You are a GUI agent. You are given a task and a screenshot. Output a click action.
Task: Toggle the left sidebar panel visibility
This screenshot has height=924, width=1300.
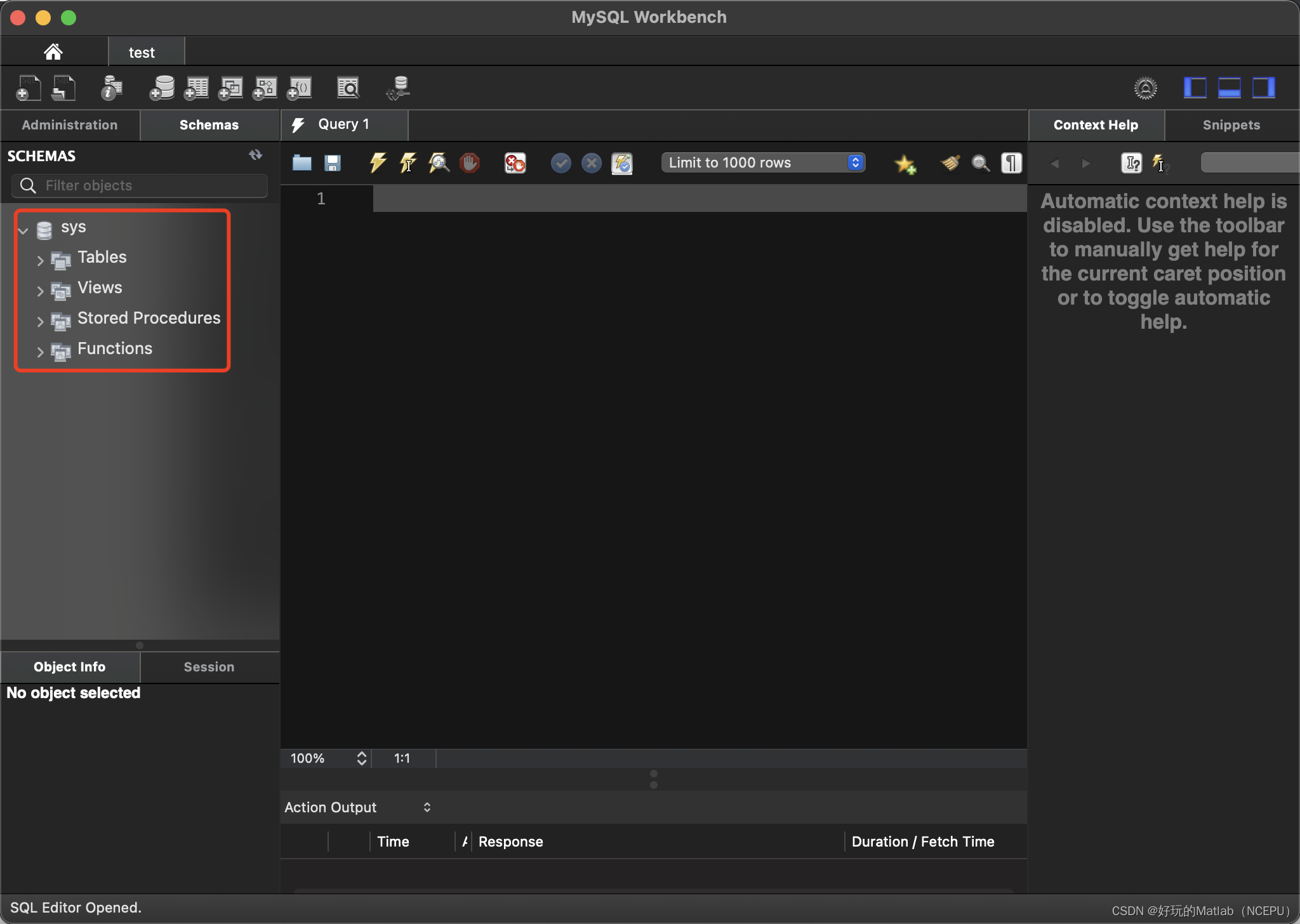[x=1195, y=88]
